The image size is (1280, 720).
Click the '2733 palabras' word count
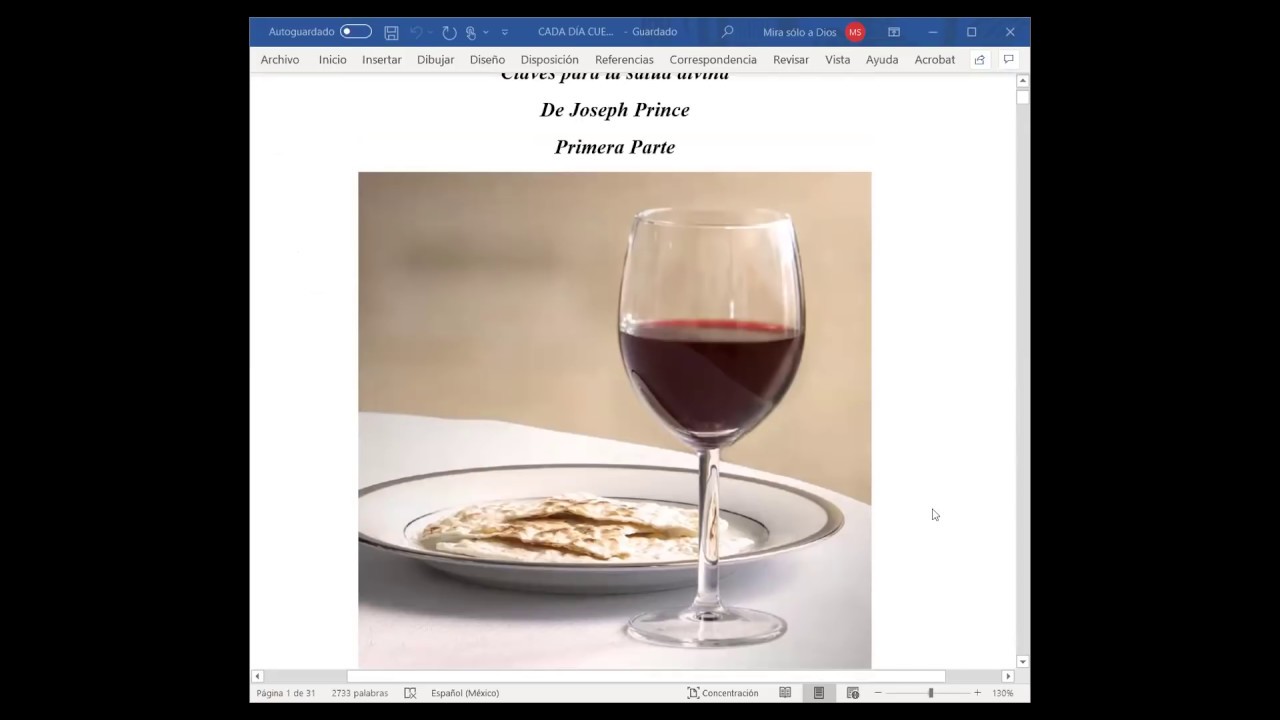[x=360, y=693]
